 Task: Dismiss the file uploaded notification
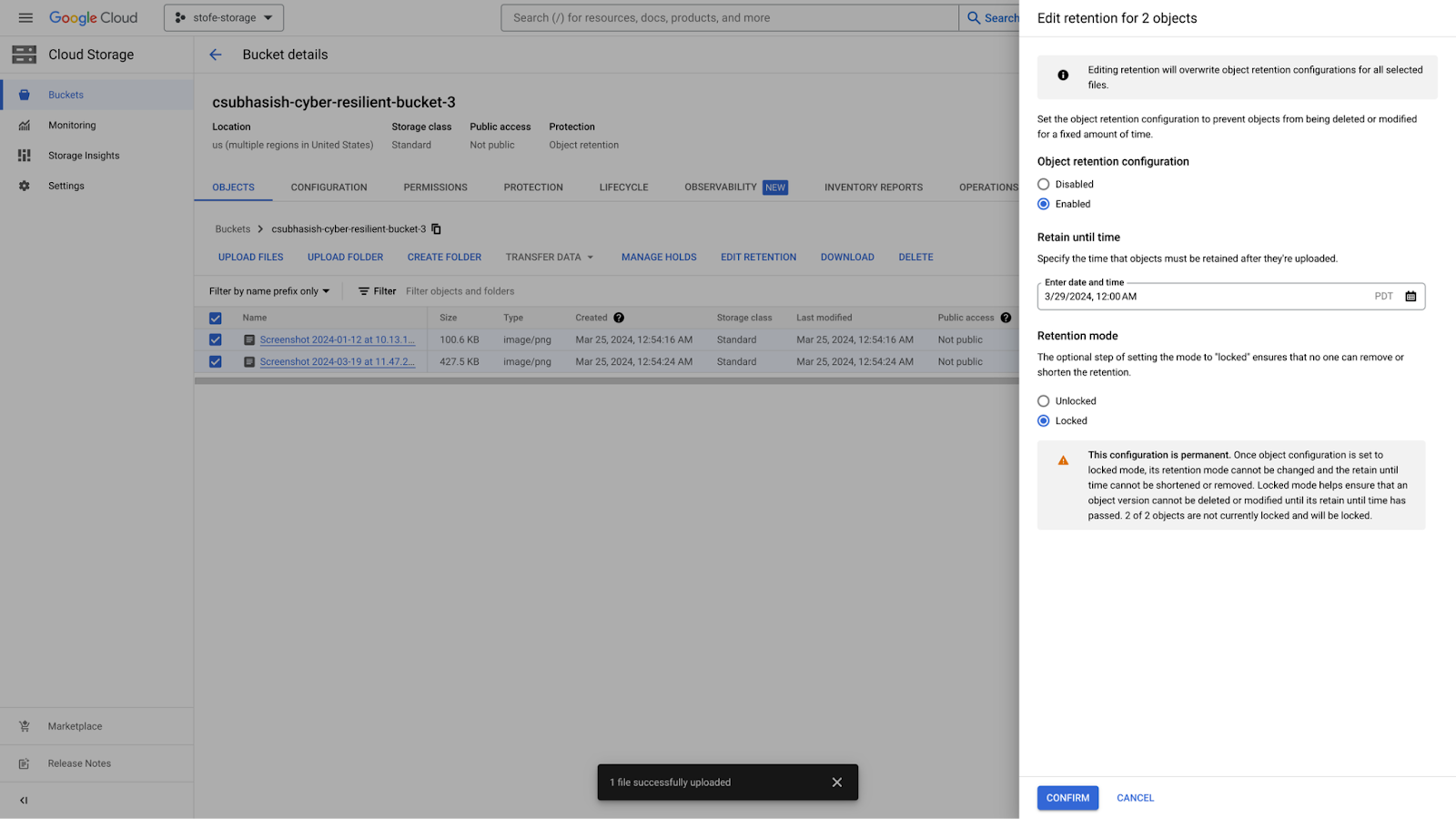pos(837,783)
